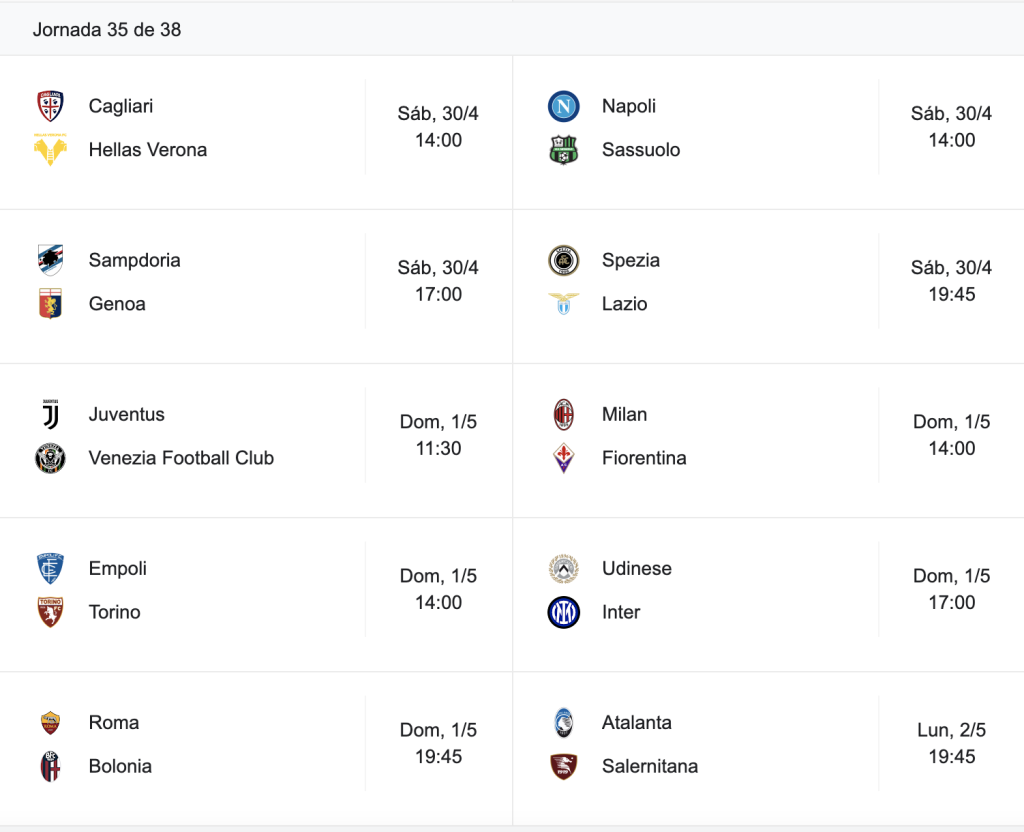Click the Atalanta team logo
This screenshot has height=832, width=1024.
564,722
